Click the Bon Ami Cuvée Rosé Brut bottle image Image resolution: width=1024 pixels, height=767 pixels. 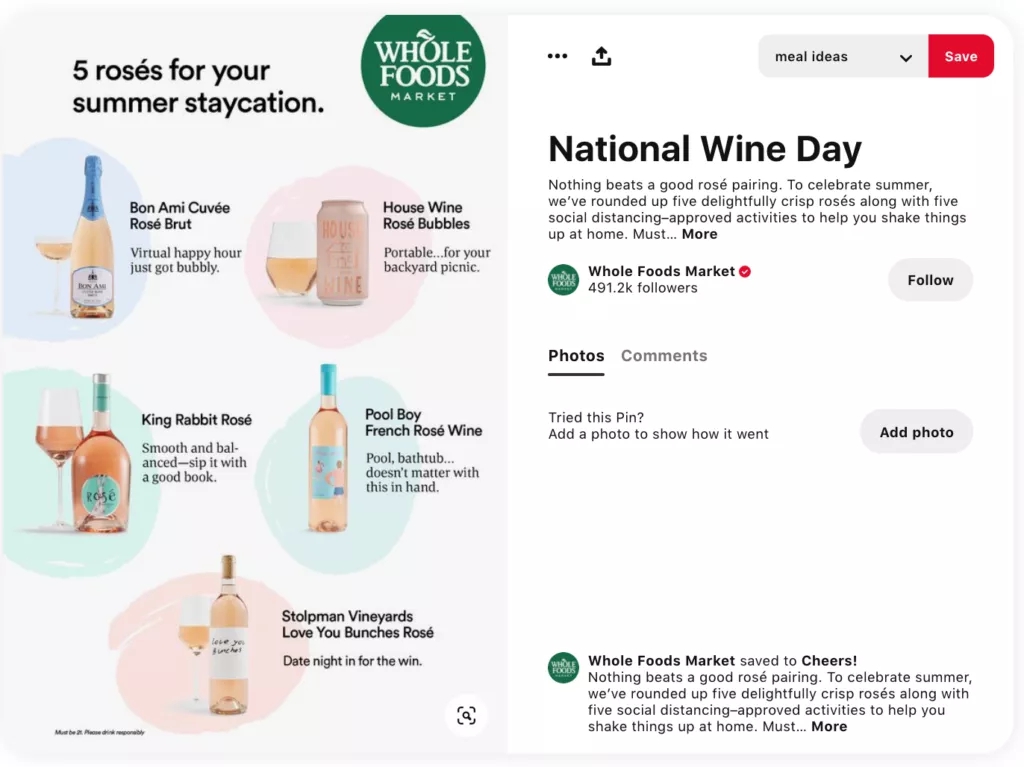click(x=93, y=238)
